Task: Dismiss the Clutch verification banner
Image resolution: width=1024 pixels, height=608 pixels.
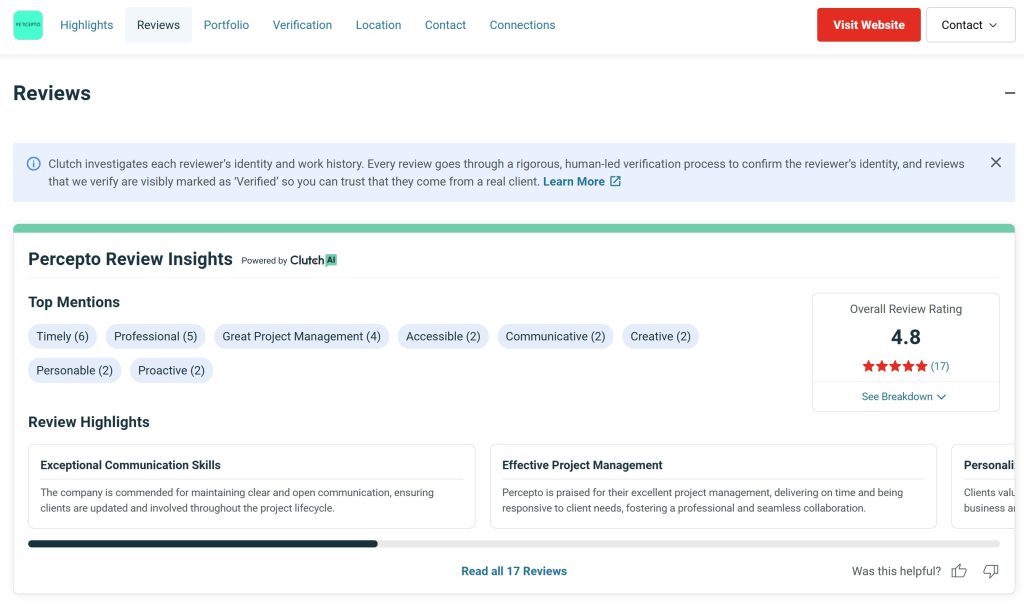Action: 995,163
